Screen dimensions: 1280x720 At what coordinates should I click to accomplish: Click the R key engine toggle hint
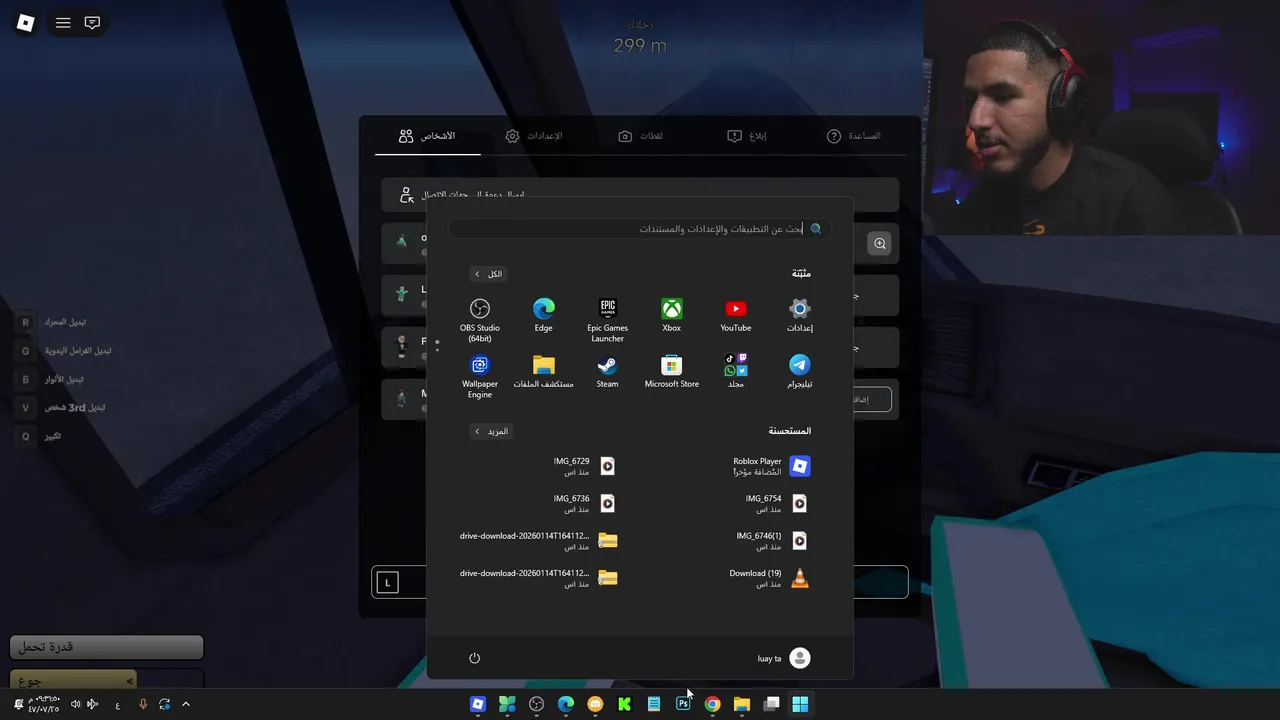click(x=26, y=323)
